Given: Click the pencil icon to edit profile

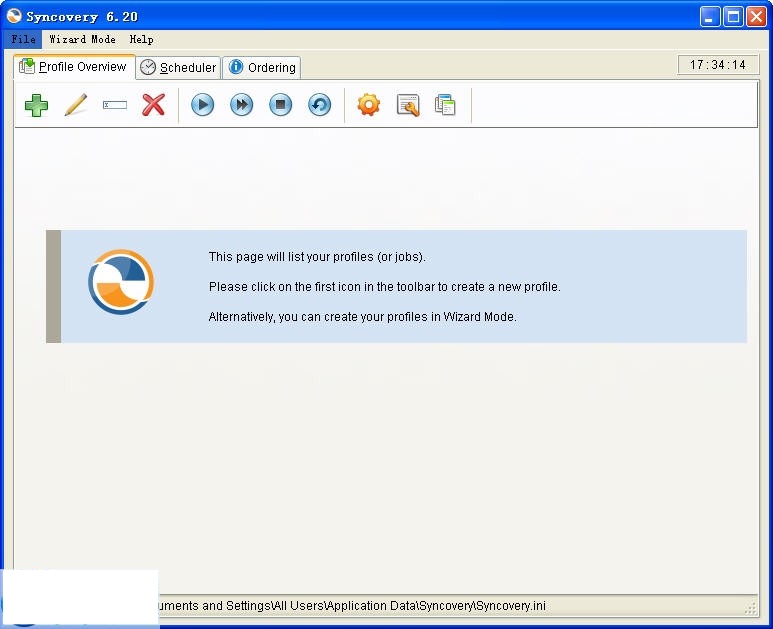Looking at the screenshot, I should click(76, 105).
